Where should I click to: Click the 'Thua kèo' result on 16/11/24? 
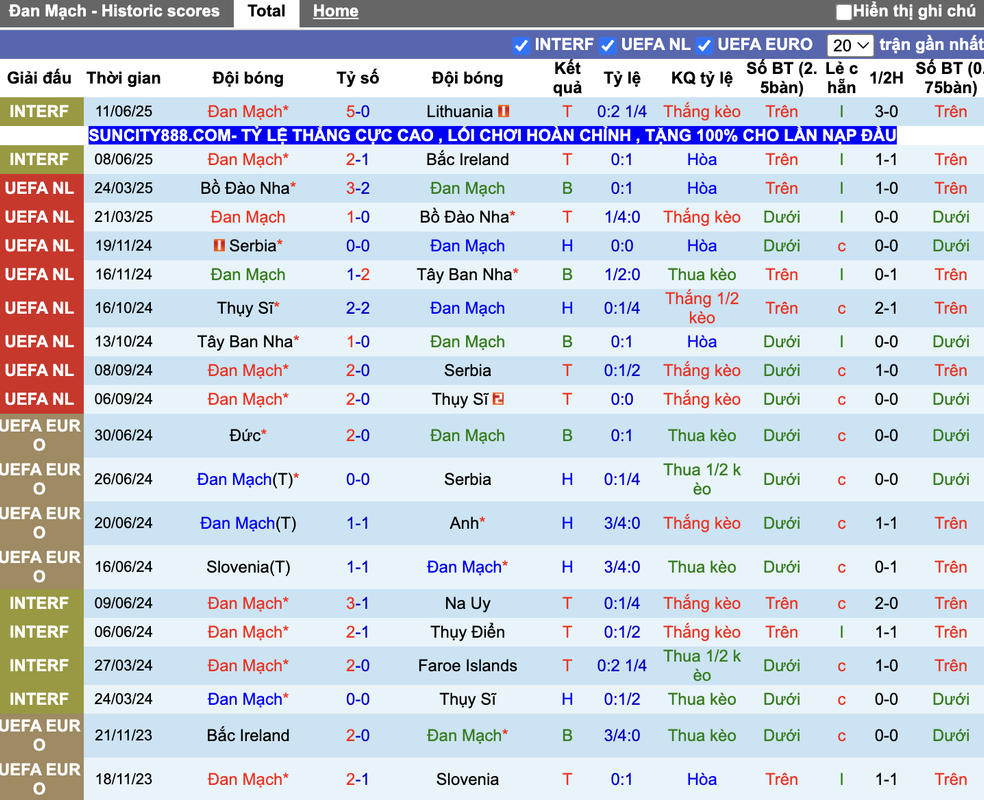(702, 274)
